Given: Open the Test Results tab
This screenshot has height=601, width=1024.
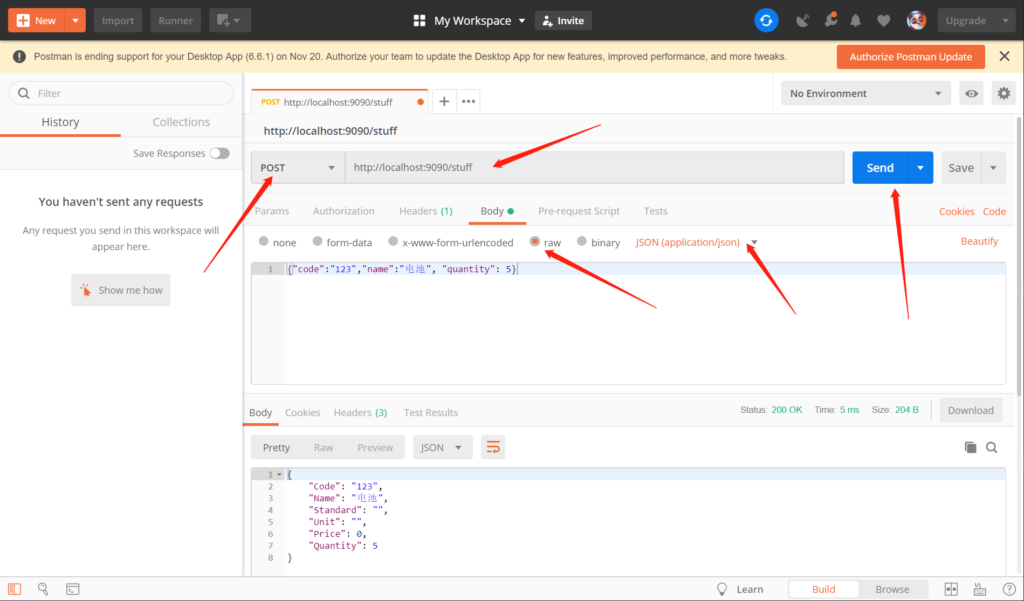Looking at the screenshot, I should (x=430, y=413).
